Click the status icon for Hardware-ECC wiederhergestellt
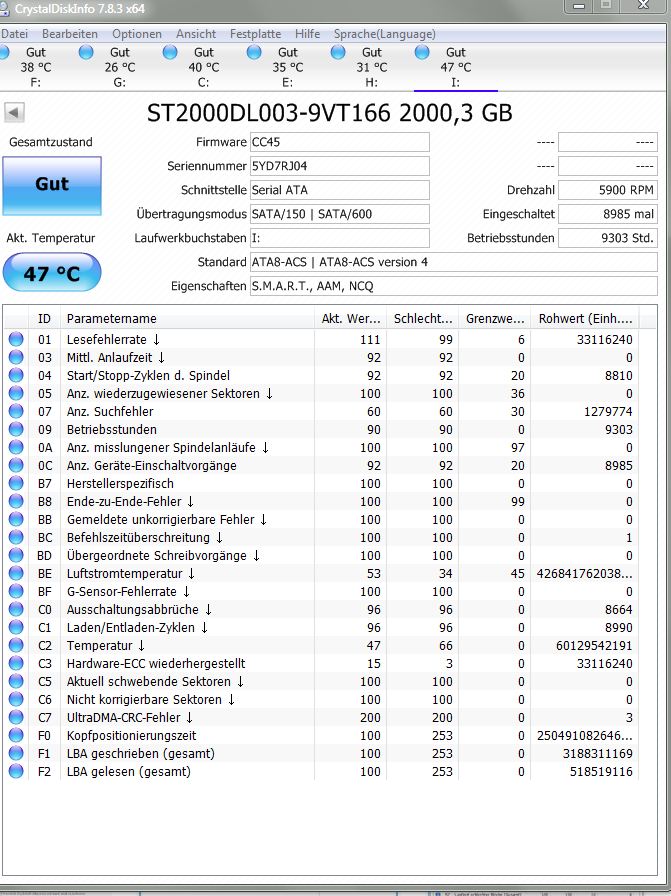Screen dimensions: 671x896 (16, 663)
